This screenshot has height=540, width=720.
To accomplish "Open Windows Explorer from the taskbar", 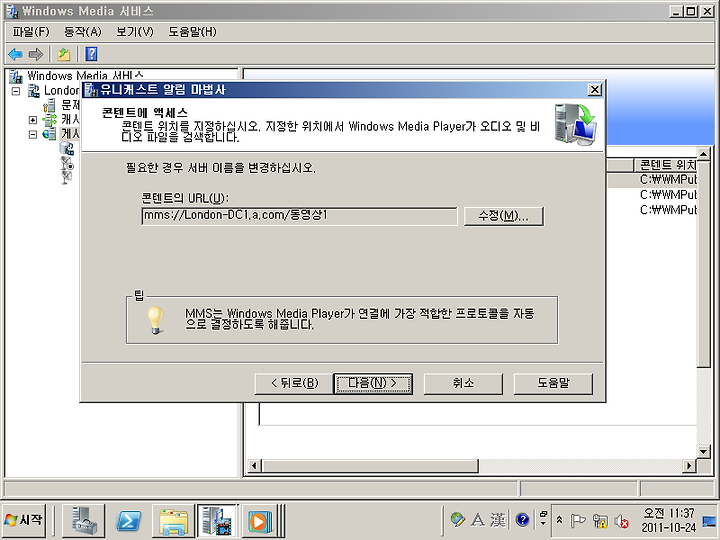I will point(174,521).
